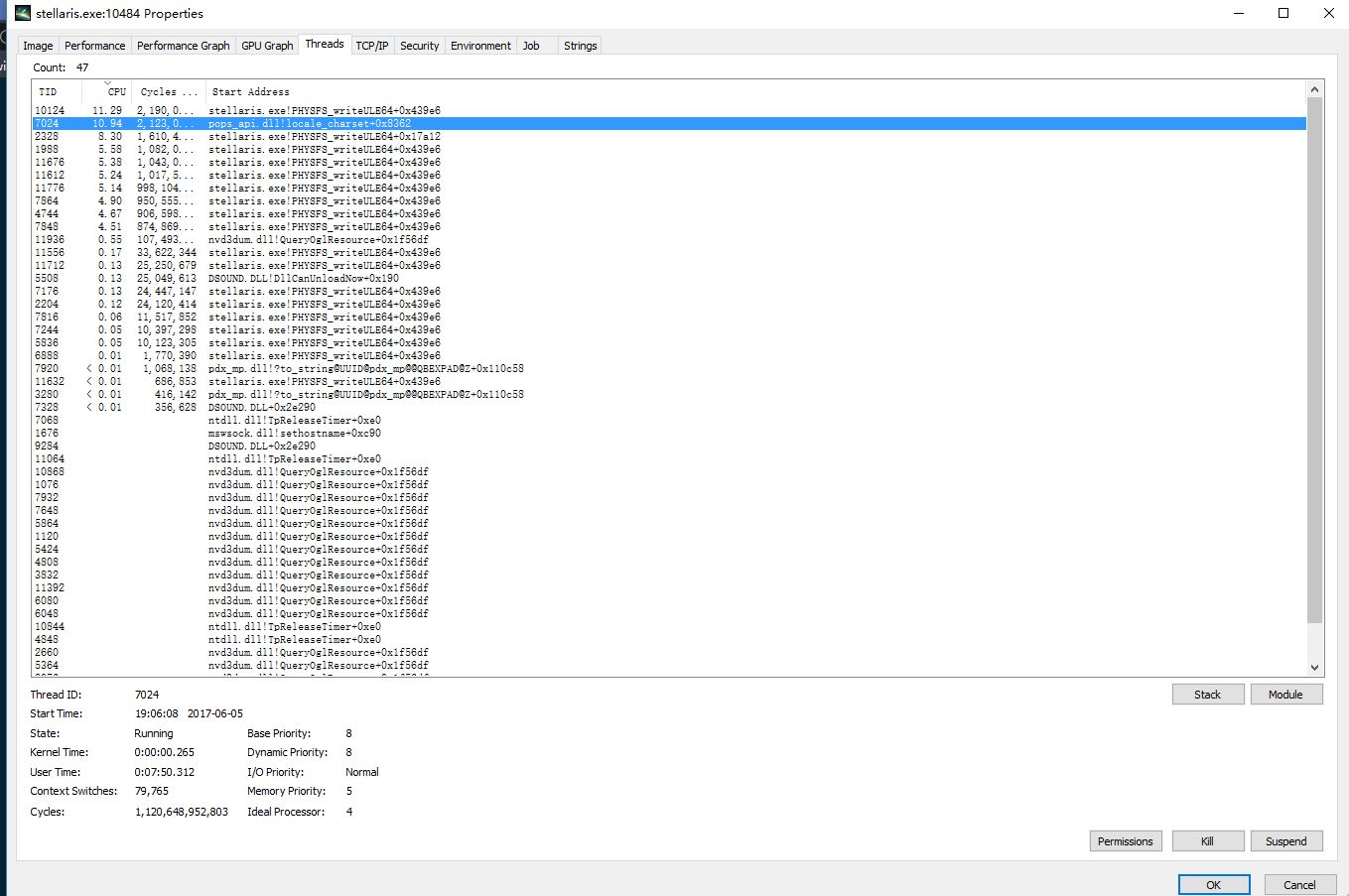Sort by the TID column header
The width and height of the screenshot is (1349, 896).
48,91
